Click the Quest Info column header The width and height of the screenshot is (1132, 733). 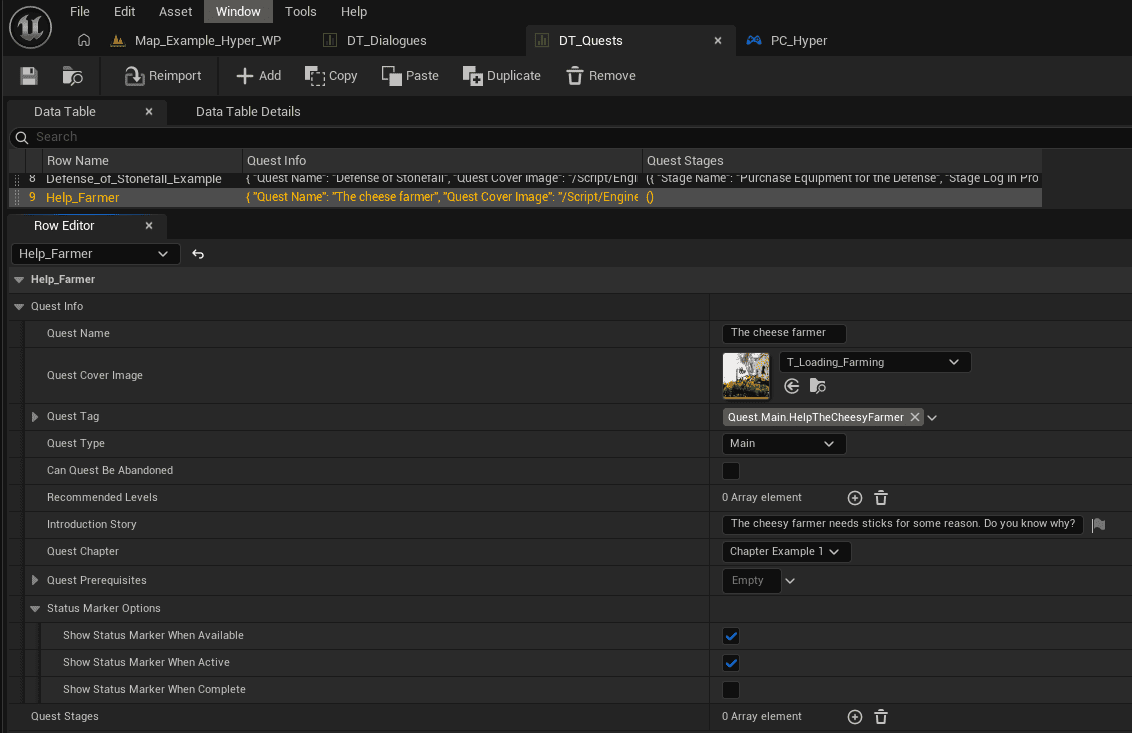pyautogui.click(x=442, y=160)
